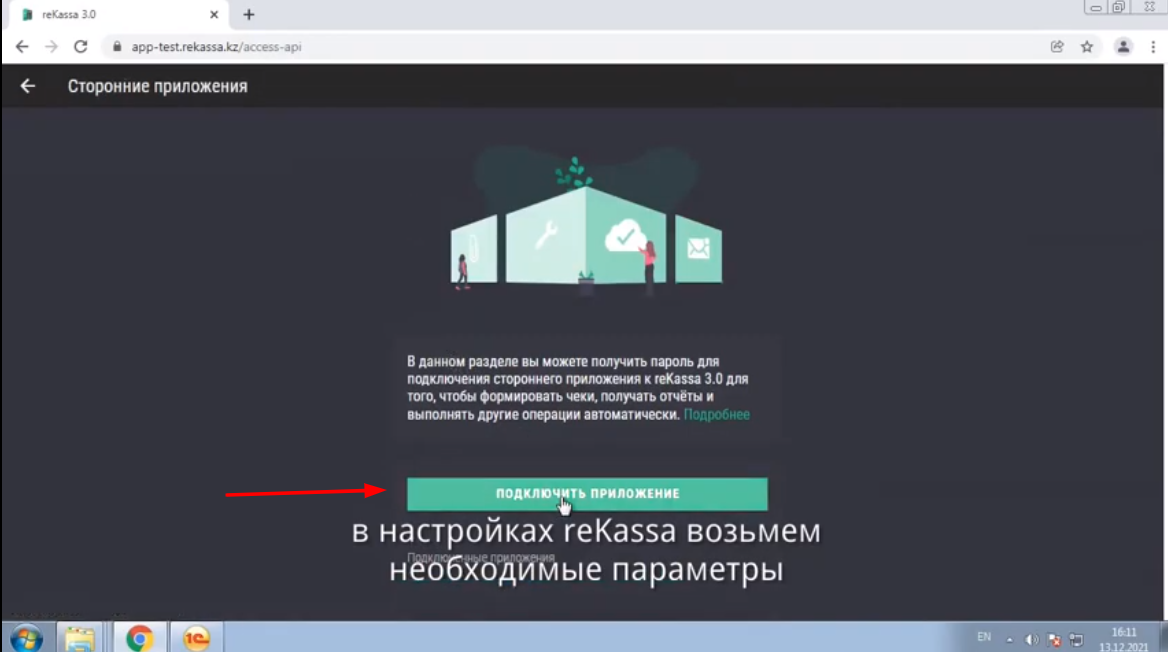Click the EN language indicator in the tray

(x=984, y=637)
